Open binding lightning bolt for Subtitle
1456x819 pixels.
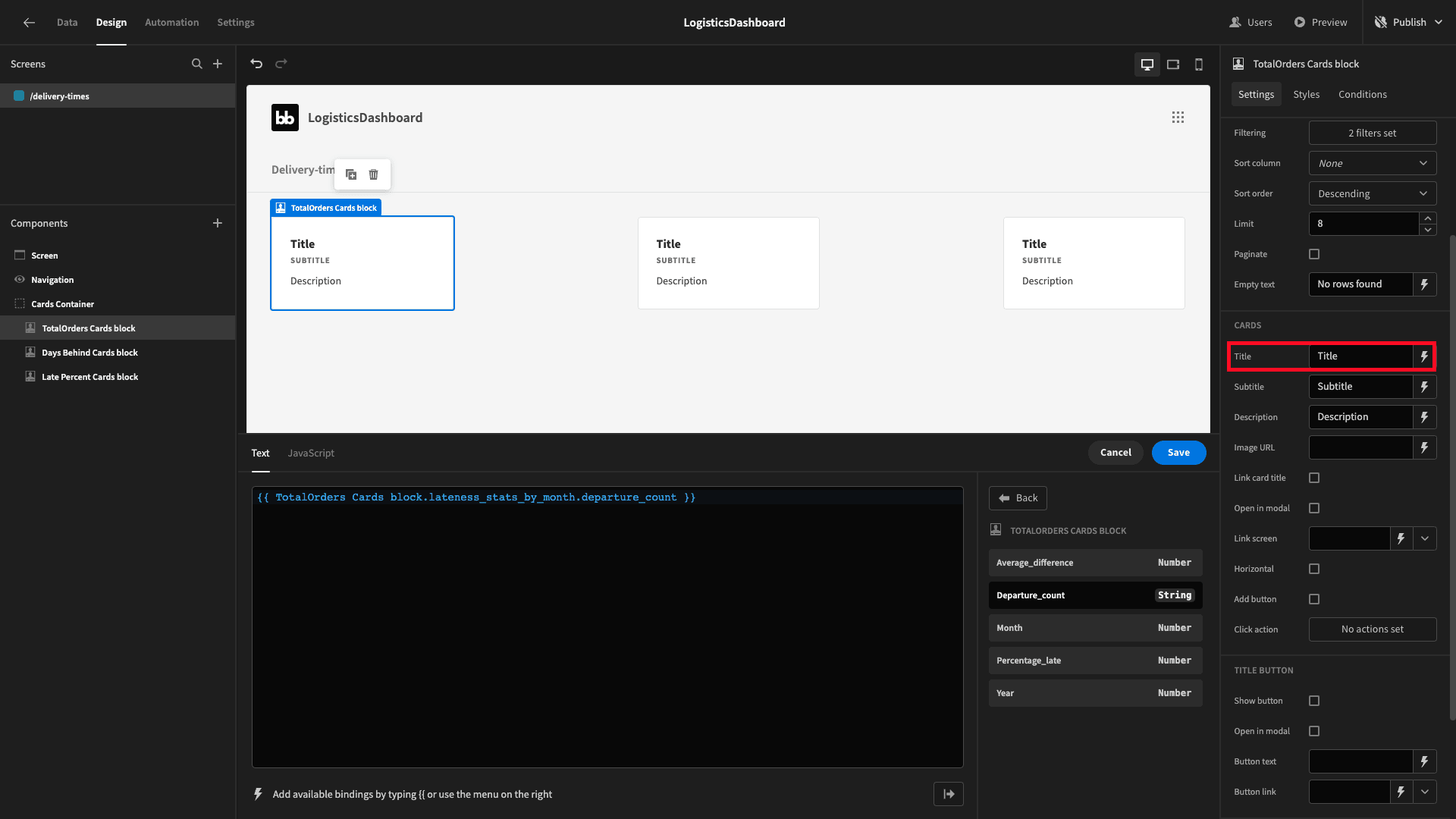pos(1424,387)
